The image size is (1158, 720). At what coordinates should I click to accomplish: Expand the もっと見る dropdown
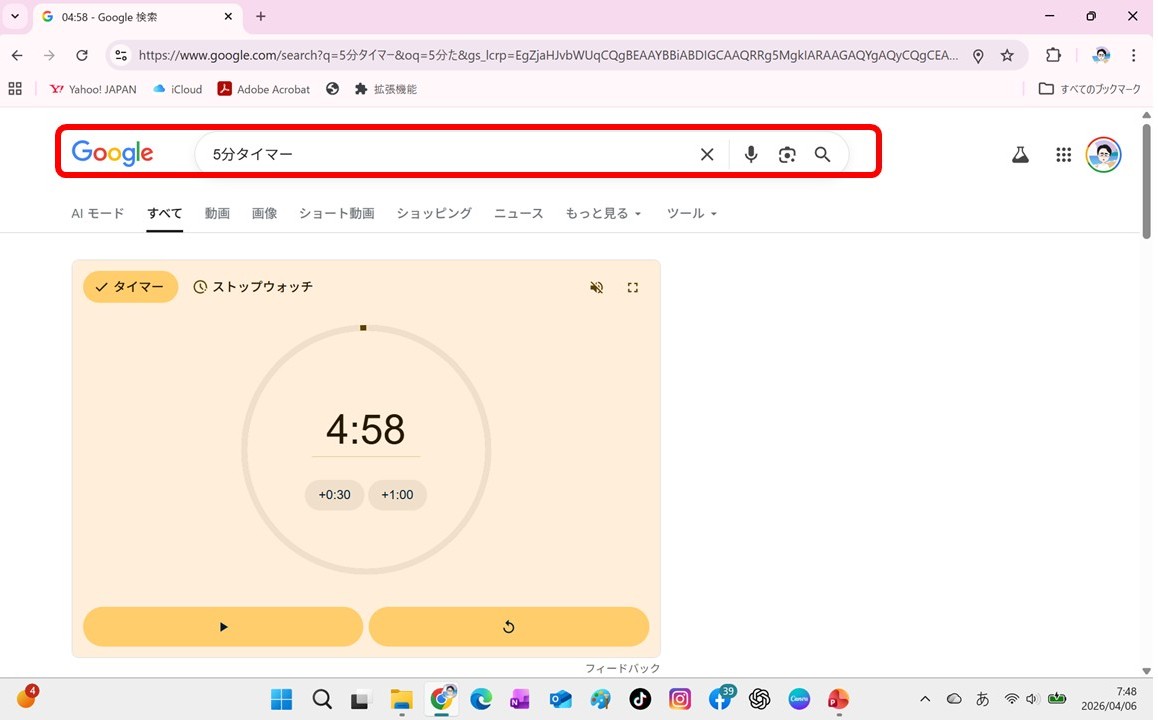click(x=603, y=213)
